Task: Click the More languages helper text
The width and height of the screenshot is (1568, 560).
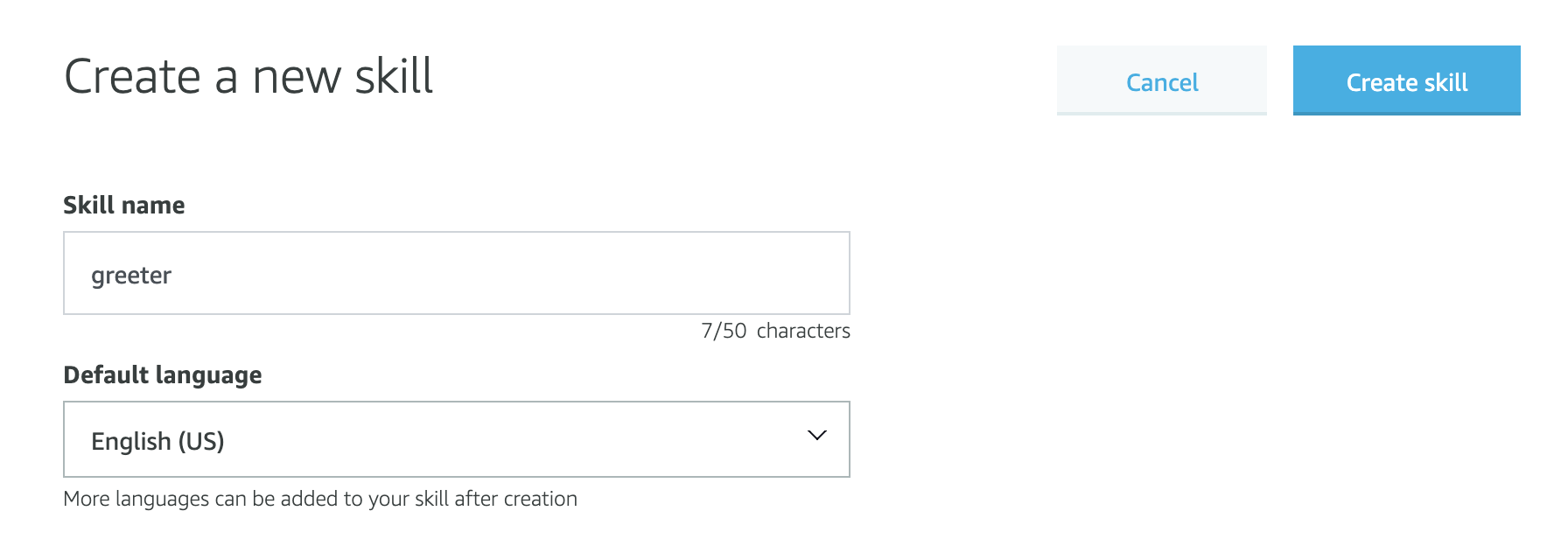Action: (x=320, y=499)
